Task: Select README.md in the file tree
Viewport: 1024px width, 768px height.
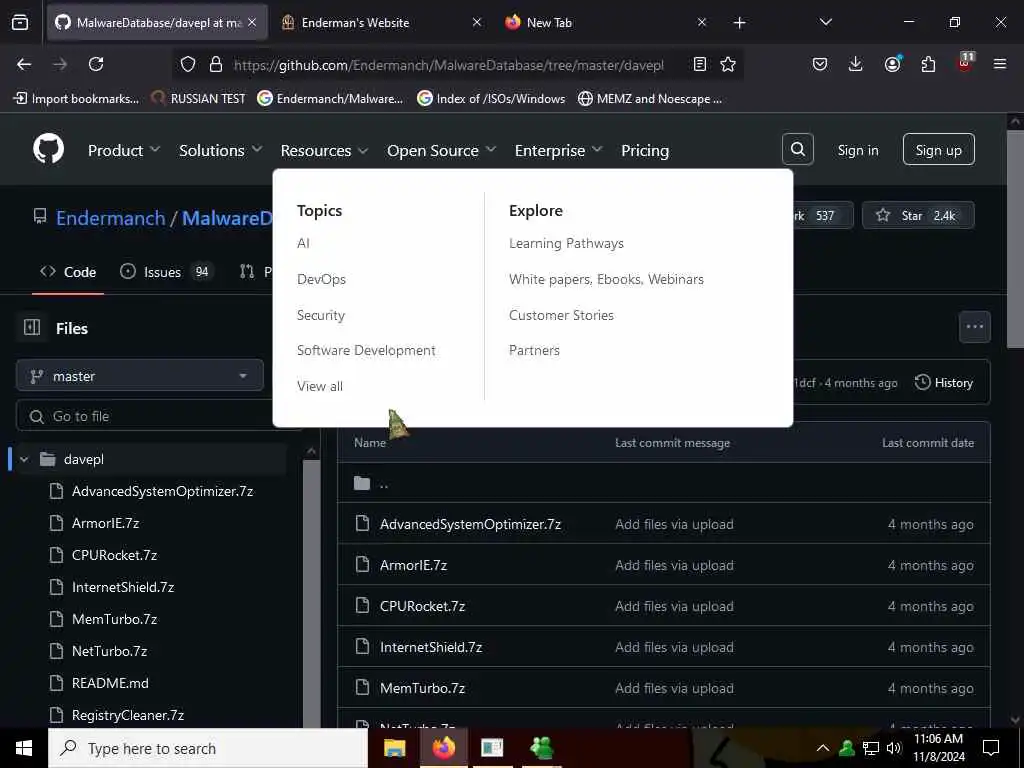Action: [x=110, y=683]
